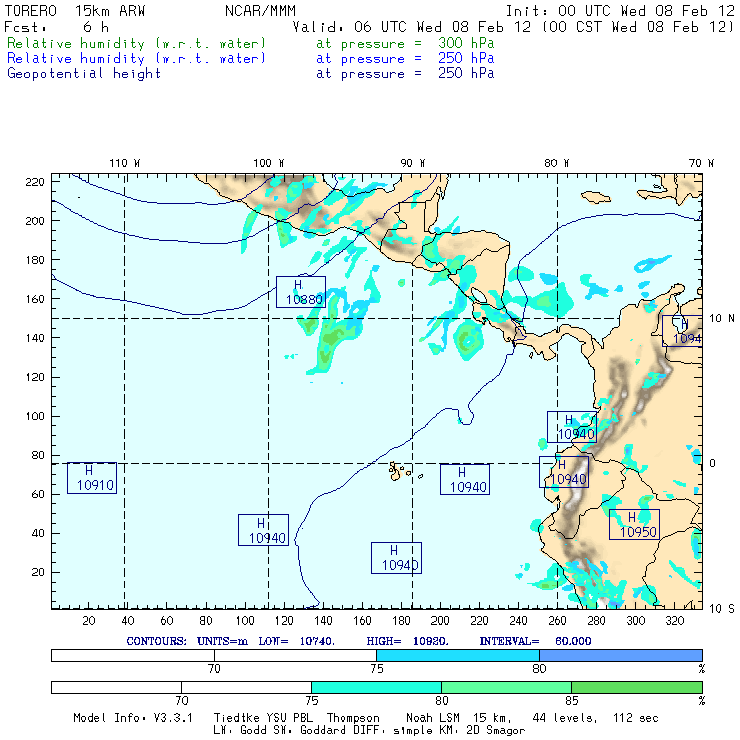
Task: Click the '85' tick label on the colorbar
Action: point(572,700)
